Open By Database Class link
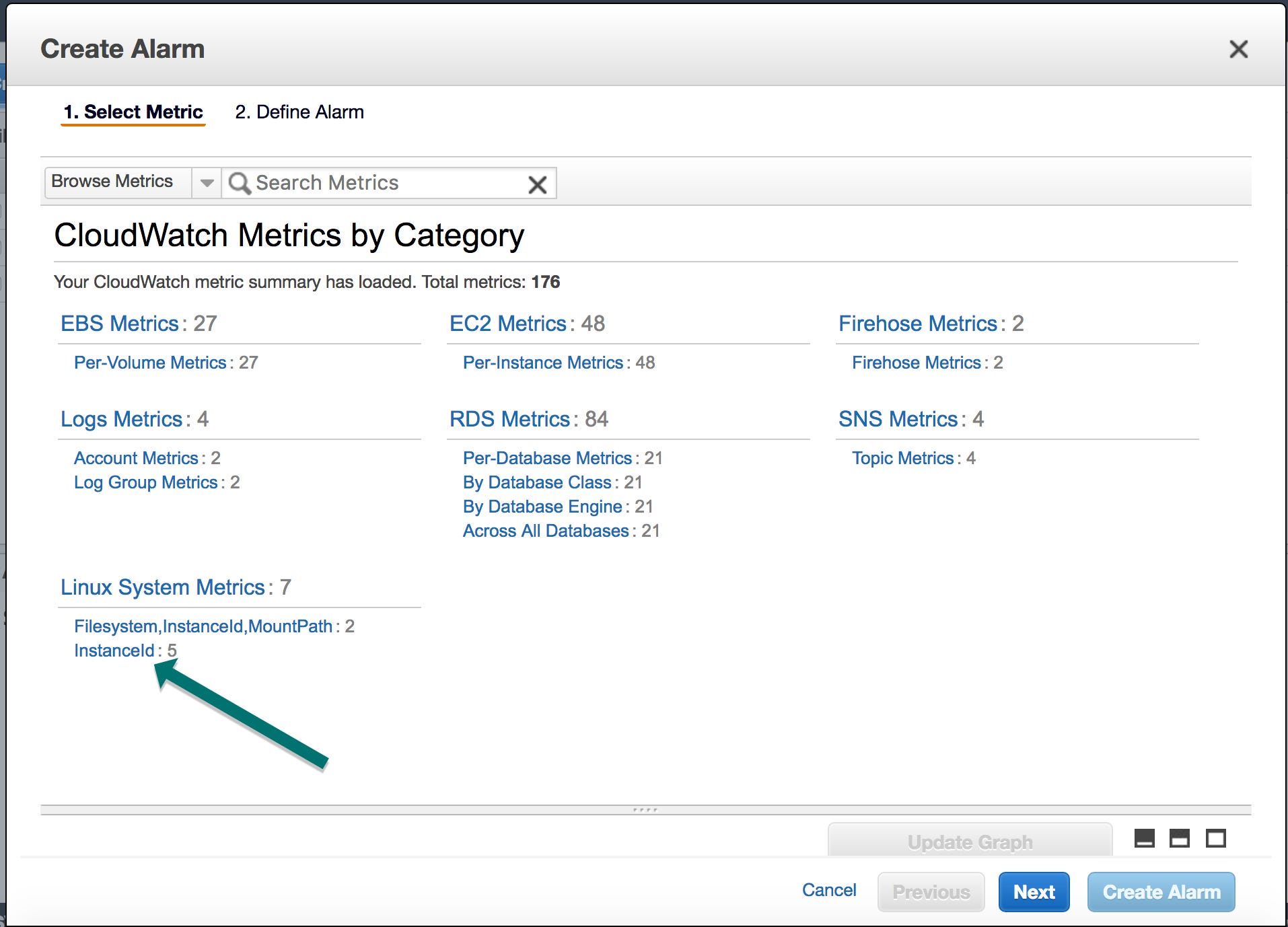Screen dimensions: 1288x927 (537, 482)
